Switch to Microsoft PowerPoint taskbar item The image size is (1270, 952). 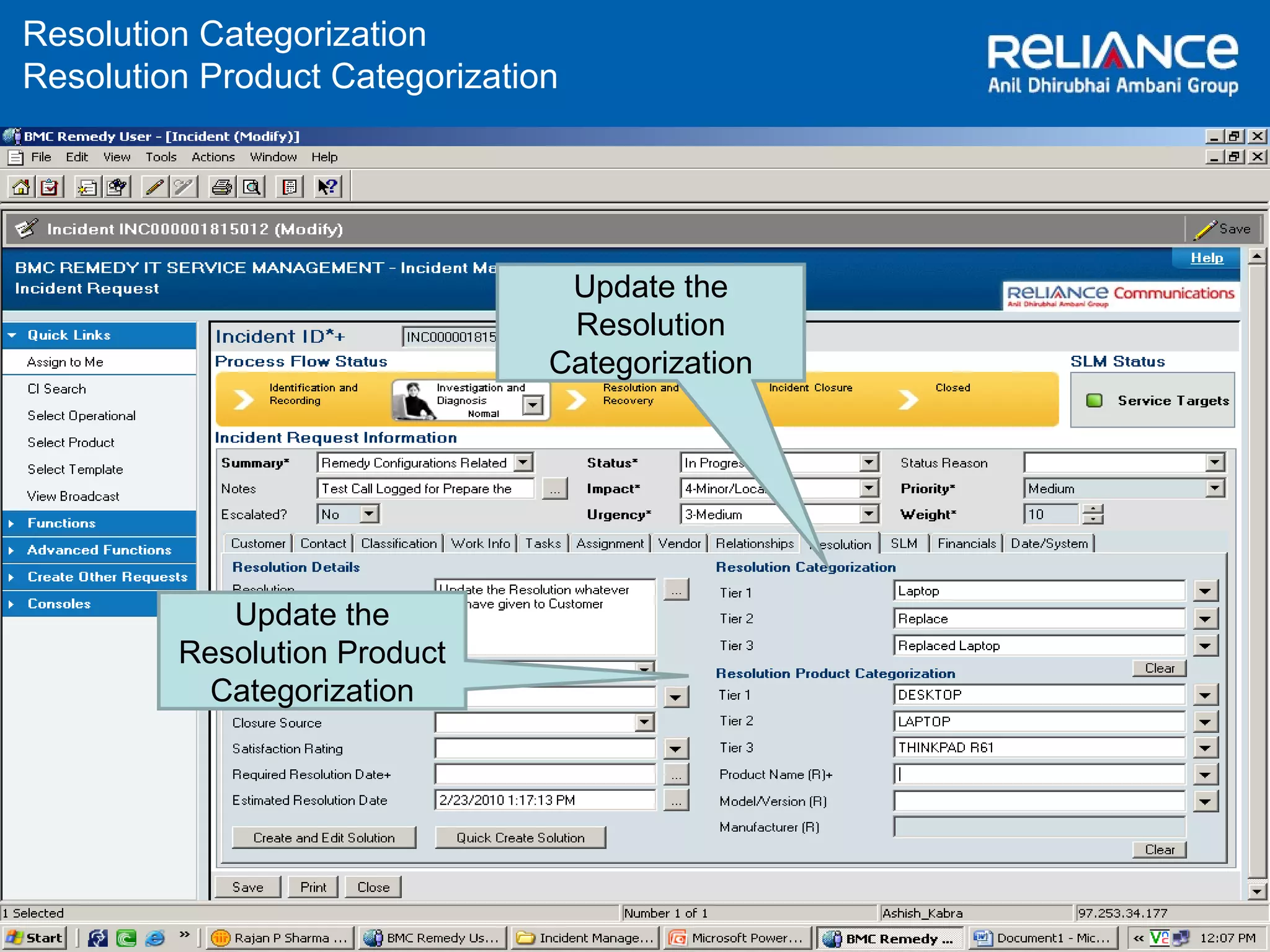pyautogui.click(x=737, y=938)
